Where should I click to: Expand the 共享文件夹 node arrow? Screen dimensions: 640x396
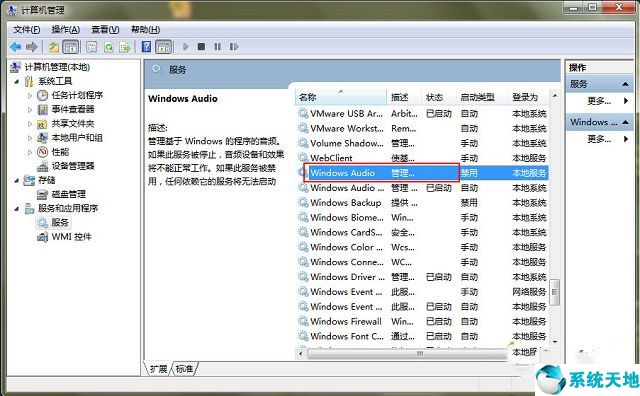29,124
